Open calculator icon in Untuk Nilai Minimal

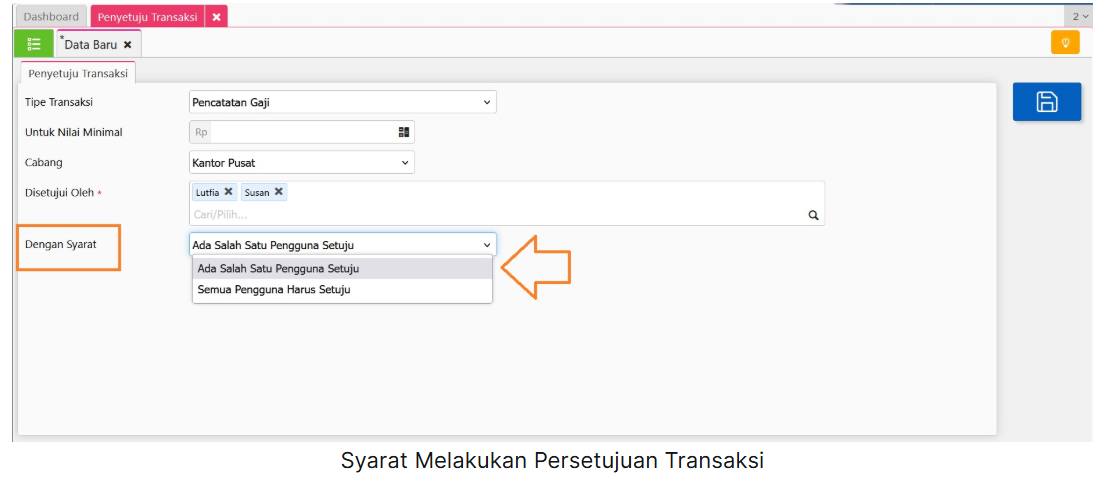404,132
